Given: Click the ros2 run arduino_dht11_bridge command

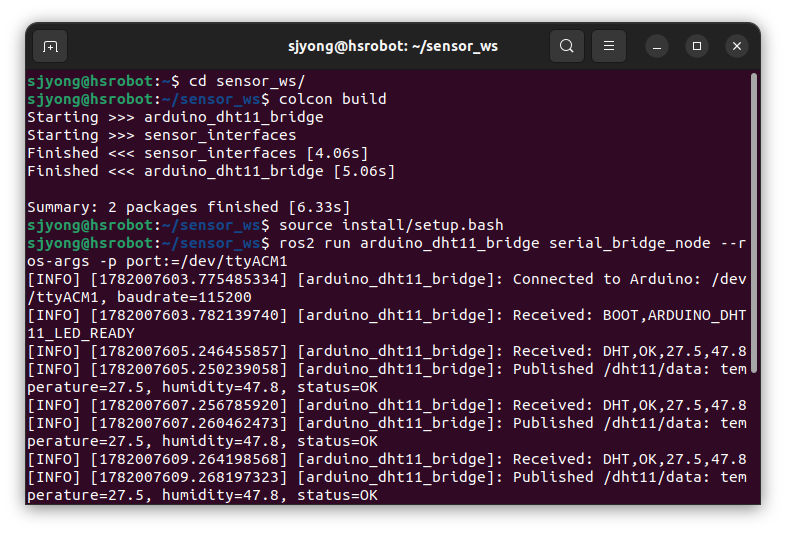Looking at the screenshot, I should (386, 252).
